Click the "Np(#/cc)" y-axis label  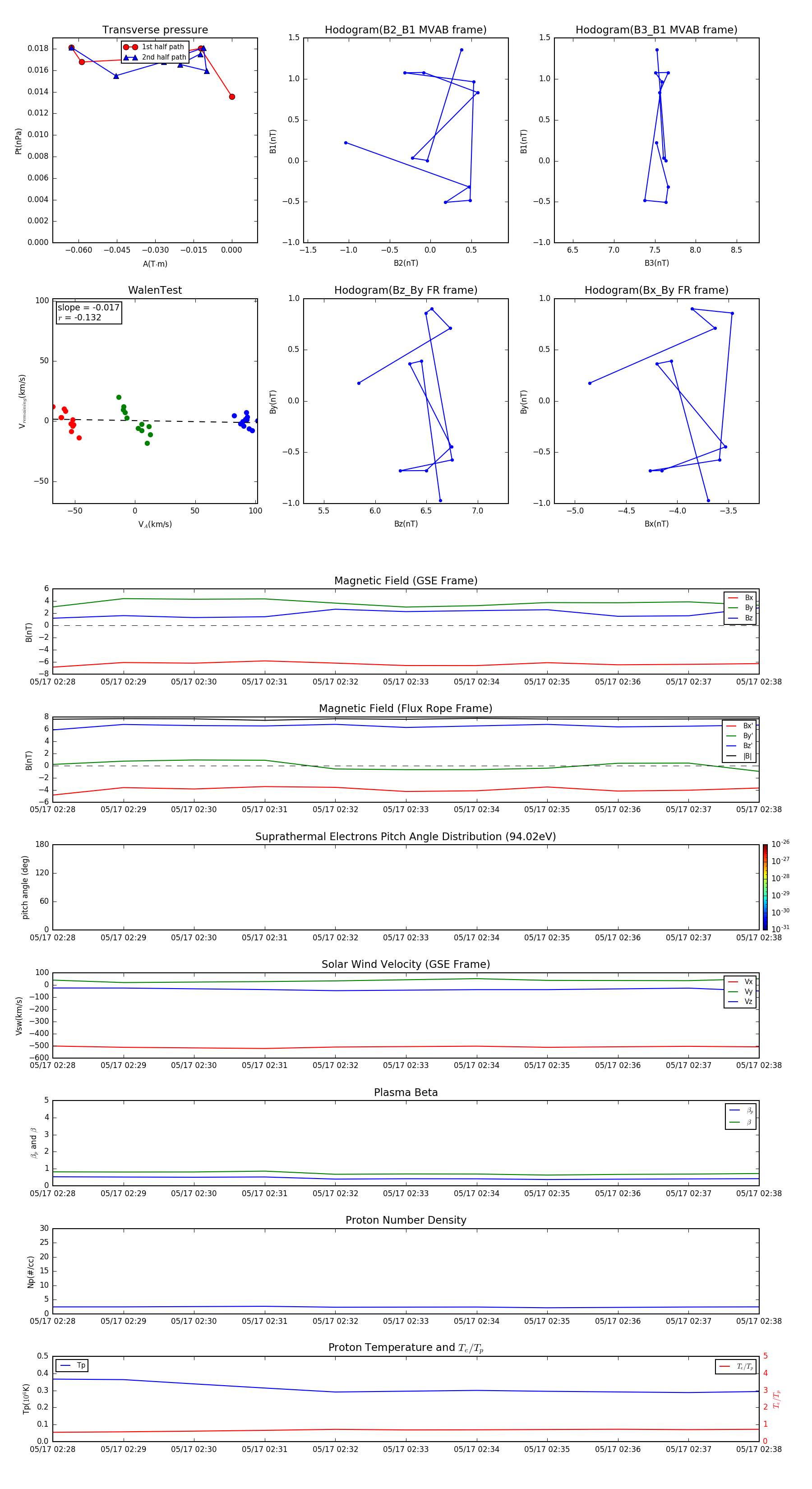tap(31, 1272)
